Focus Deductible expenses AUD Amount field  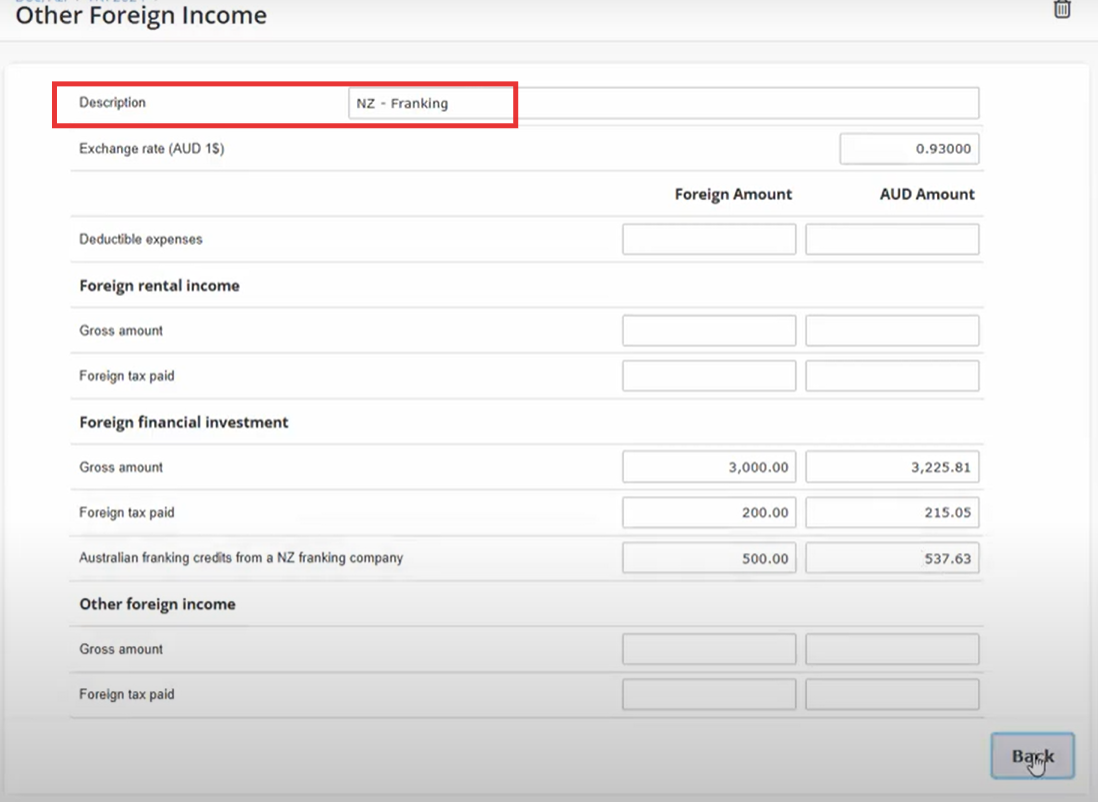pyautogui.click(x=892, y=240)
